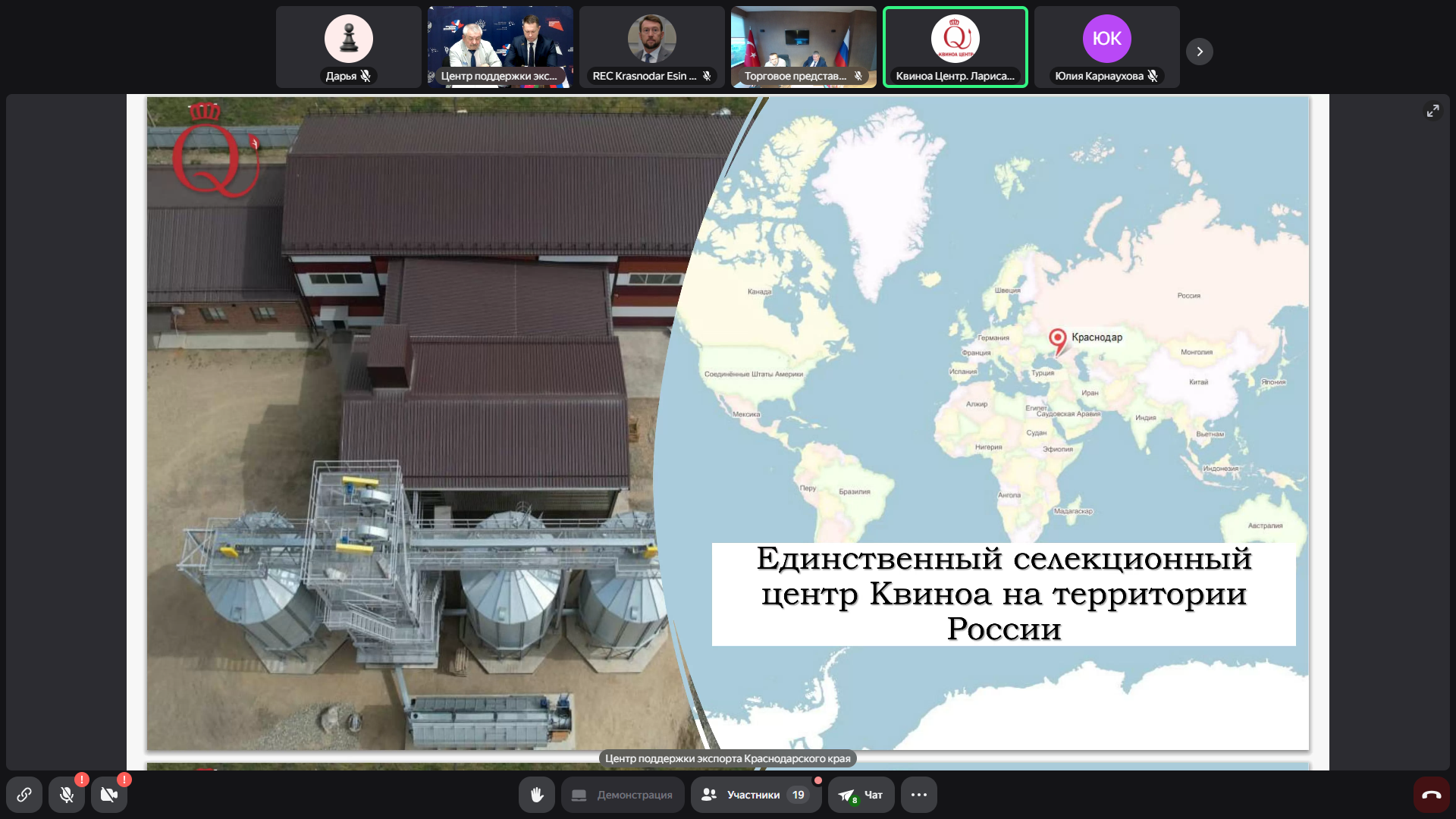Open the Участники participants list
1456x819 pixels.
coord(755,795)
